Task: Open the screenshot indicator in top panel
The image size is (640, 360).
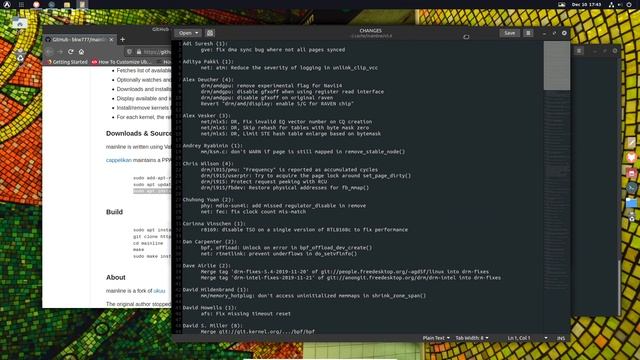Action: click(x=562, y=4)
